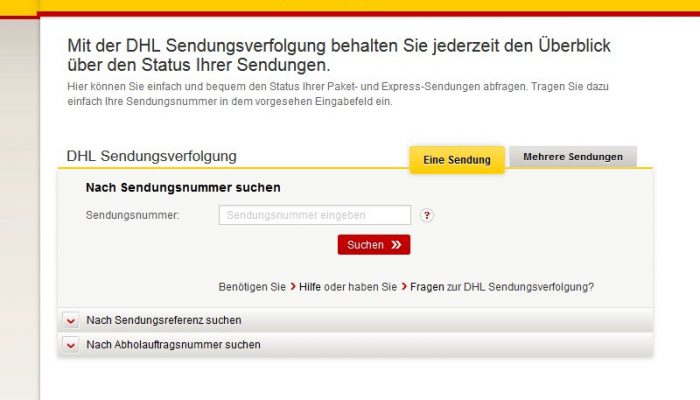The width and height of the screenshot is (700, 400).
Task: Click the Sendungsnummer: field label
Action: 132,215
